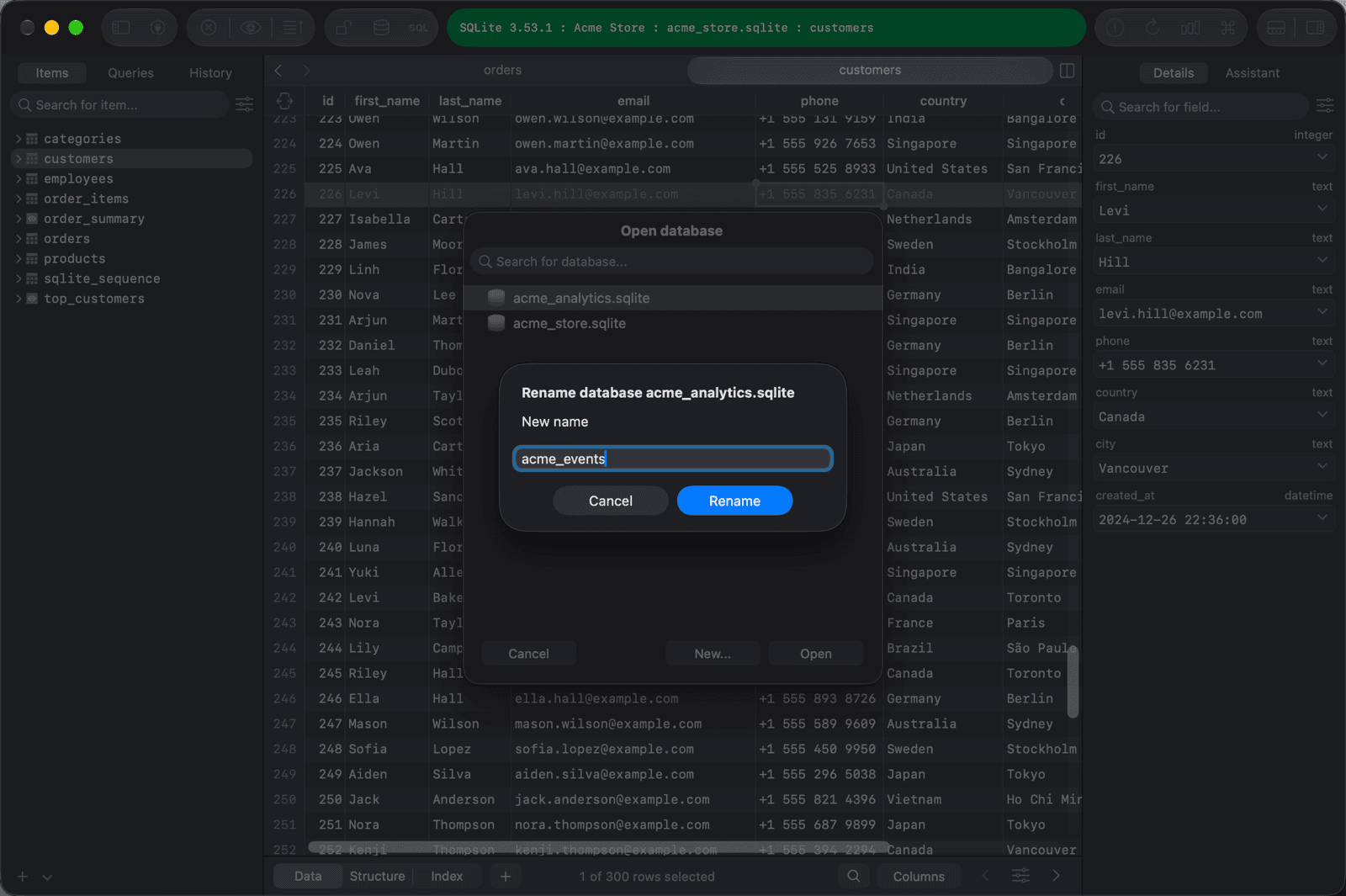Expand the top_customers tree item
1346x896 pixels.
[x=19, y=299]
